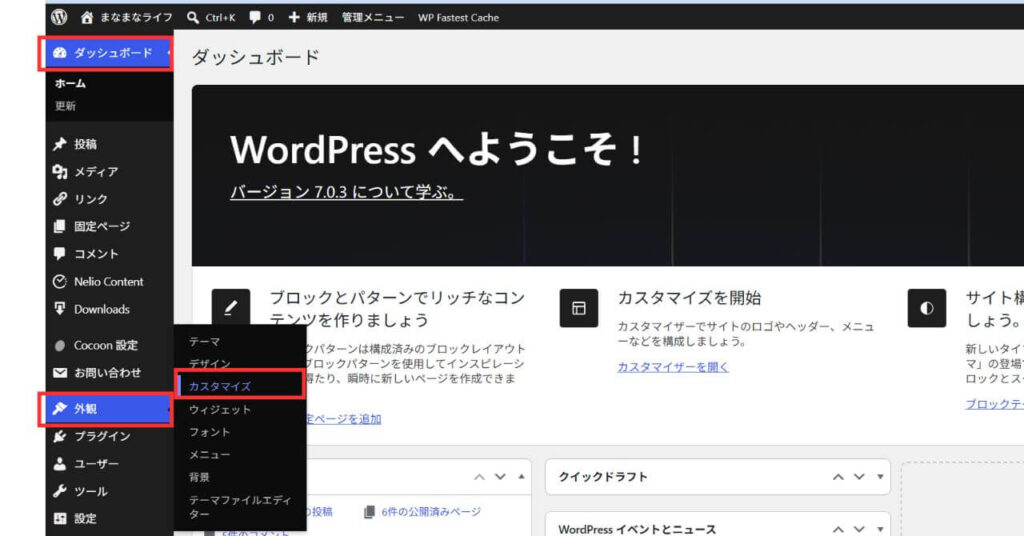1024x536 pixels.
Task: Open カスタマイザーを開く link
Action: pyautogui.click(x=673, y=367)
